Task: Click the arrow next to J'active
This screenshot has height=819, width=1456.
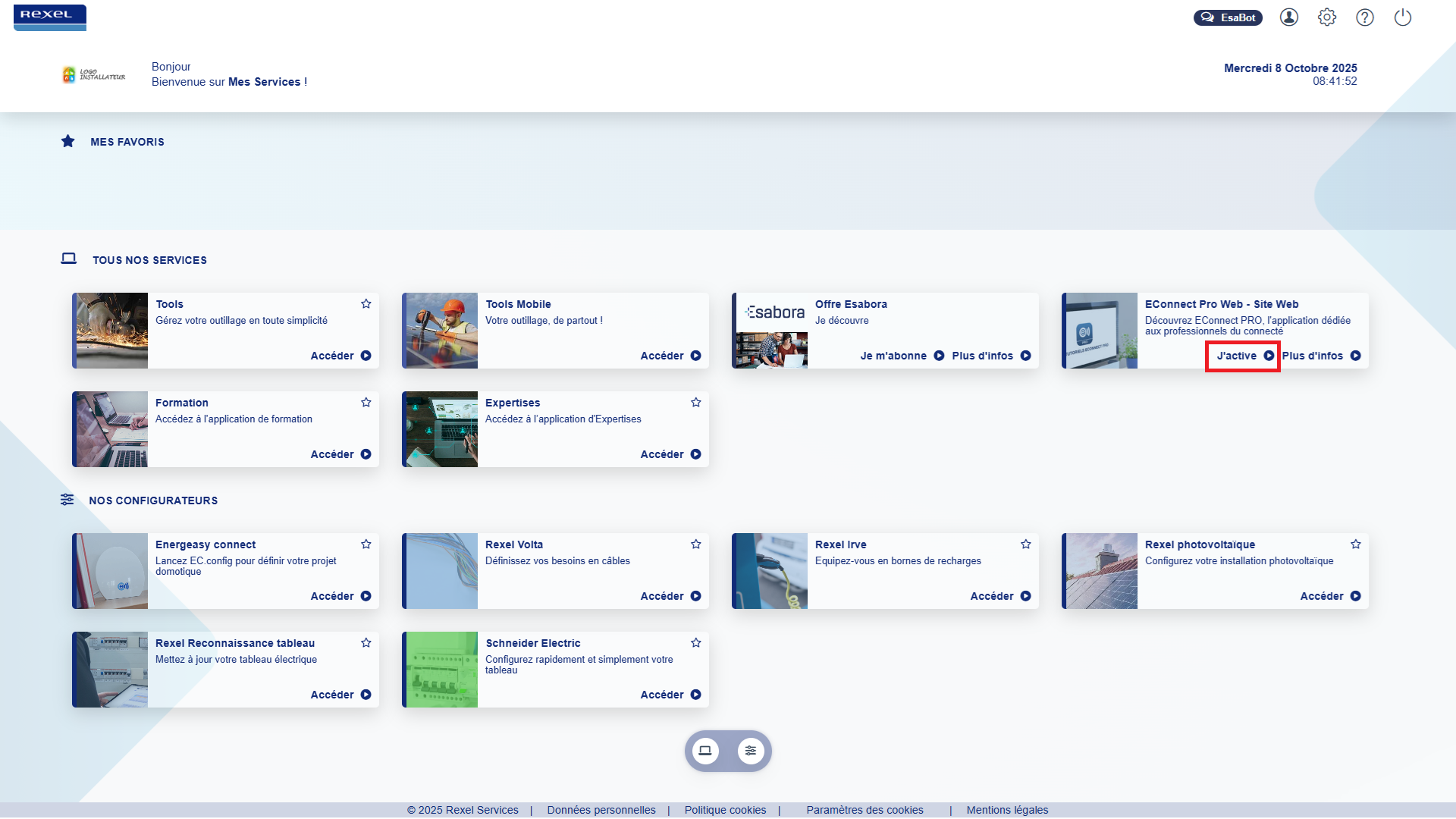Action: tap(1270, 356)
